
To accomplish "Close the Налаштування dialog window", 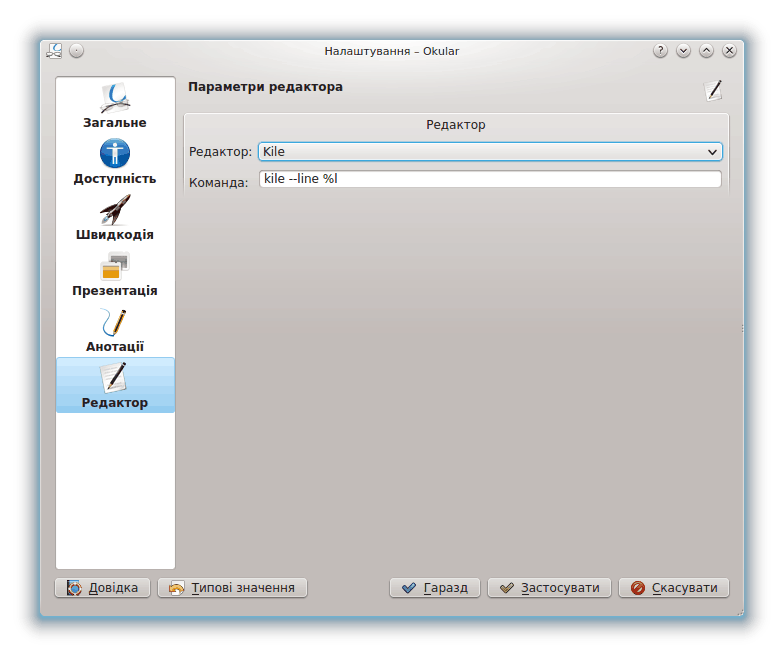I will [x=729, y=50].
